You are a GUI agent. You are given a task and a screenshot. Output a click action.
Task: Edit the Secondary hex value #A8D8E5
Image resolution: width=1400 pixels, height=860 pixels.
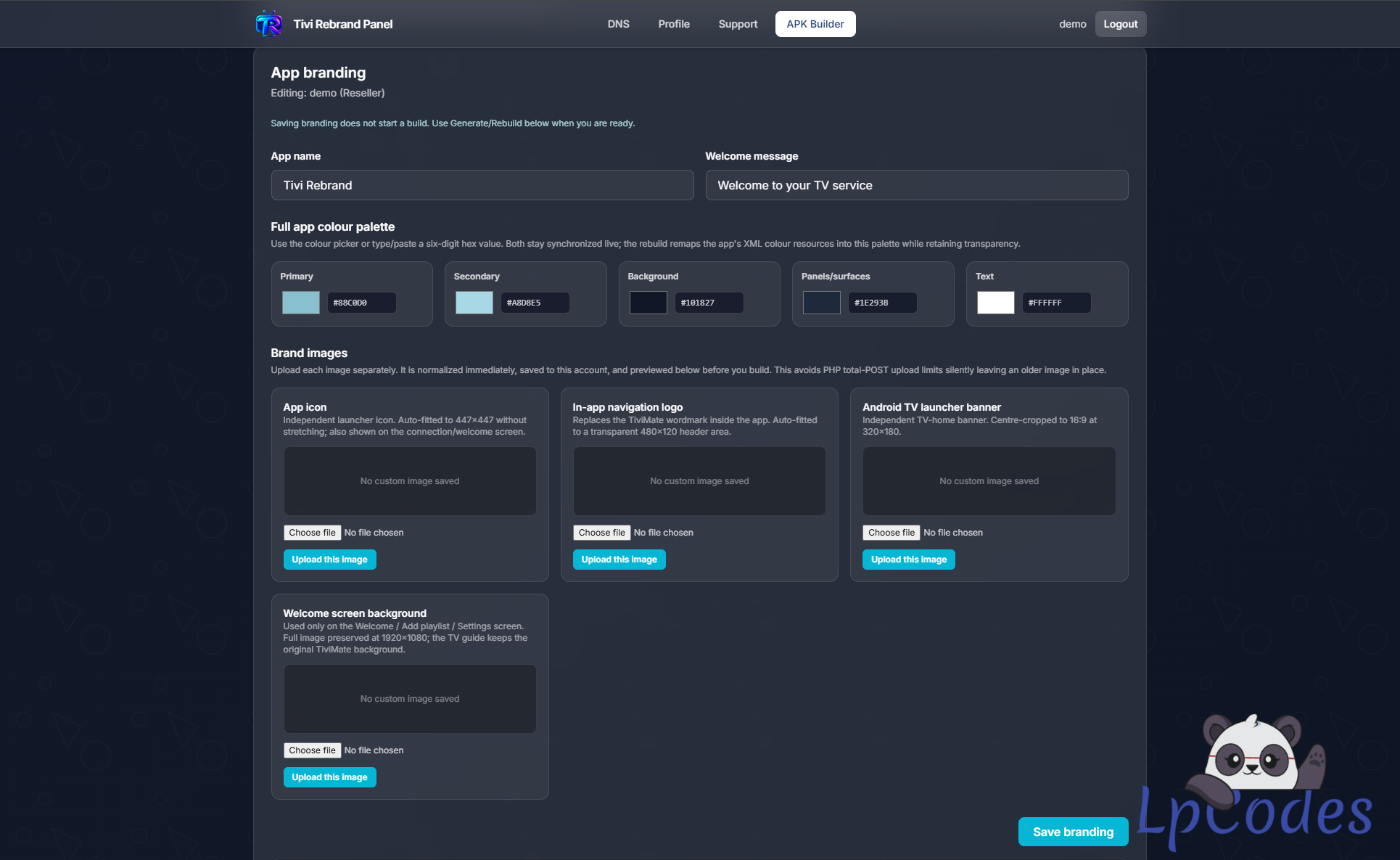click(535, 303)
